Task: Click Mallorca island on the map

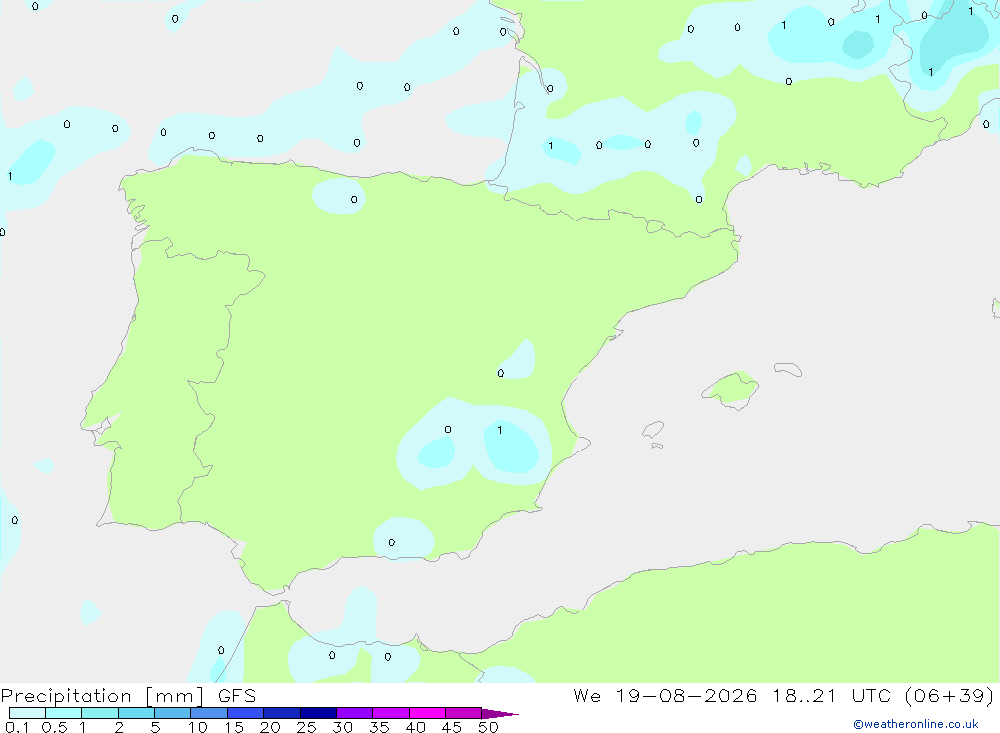Action: point(731,389)
